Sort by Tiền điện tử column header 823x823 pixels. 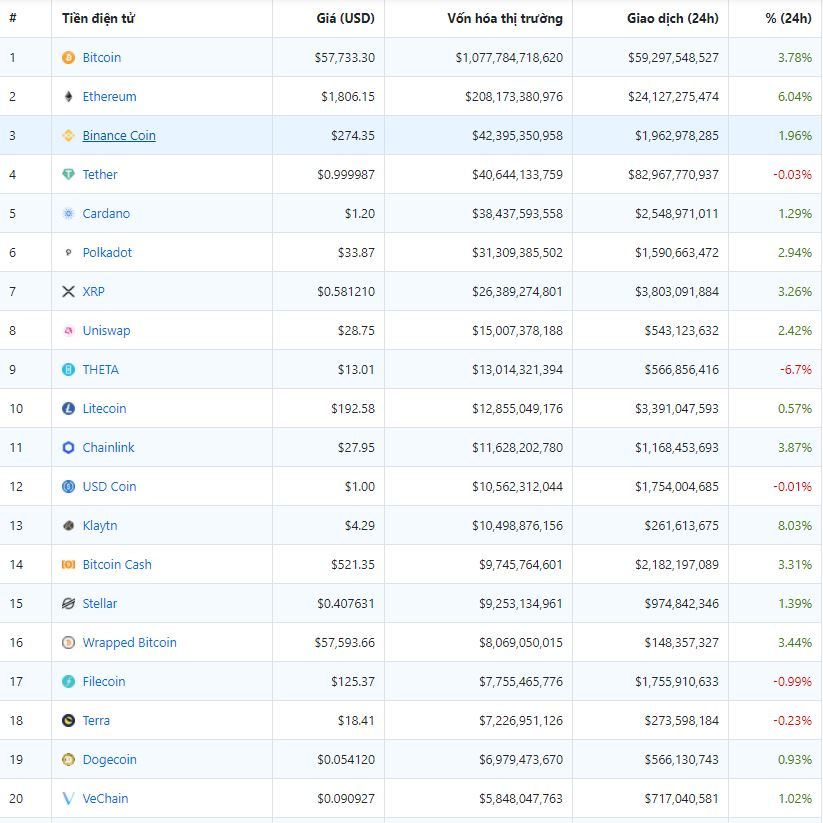click(x=98, y=18)
